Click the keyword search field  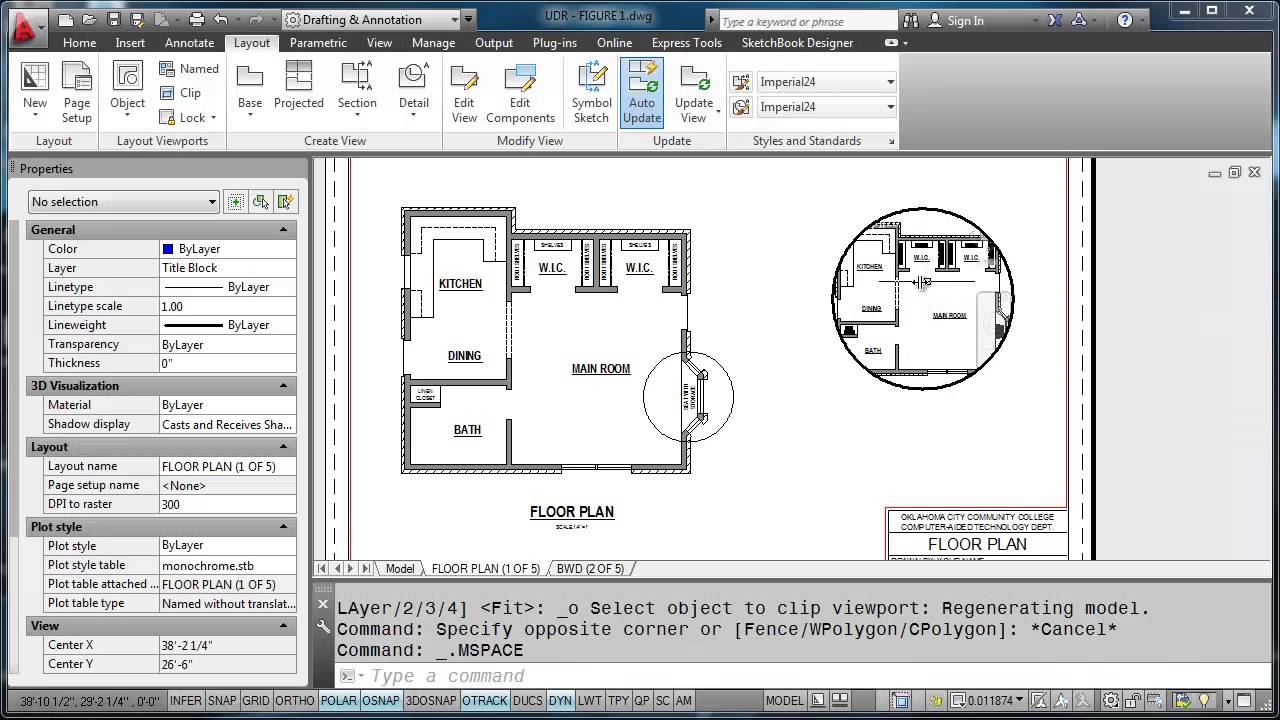coord(807,20)
